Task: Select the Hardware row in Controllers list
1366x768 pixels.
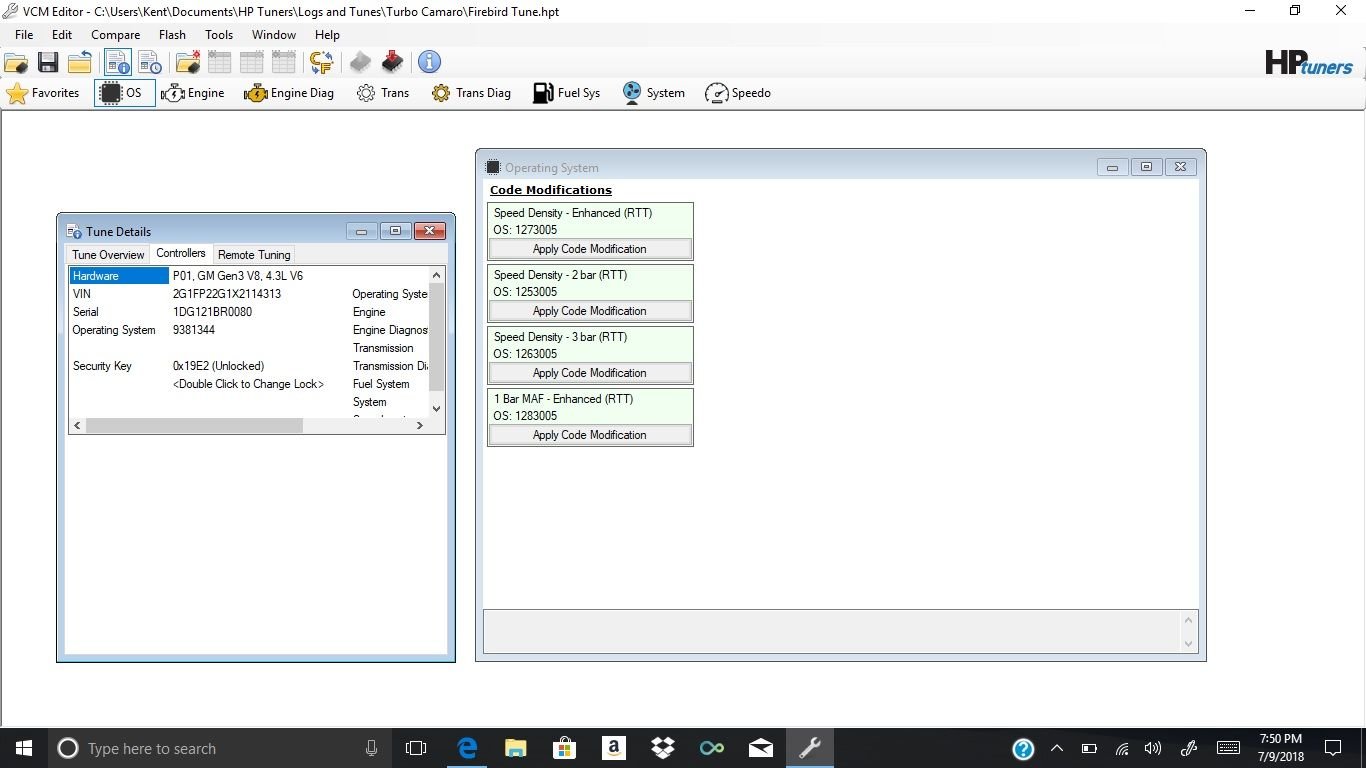Action: tap(119, 276)
